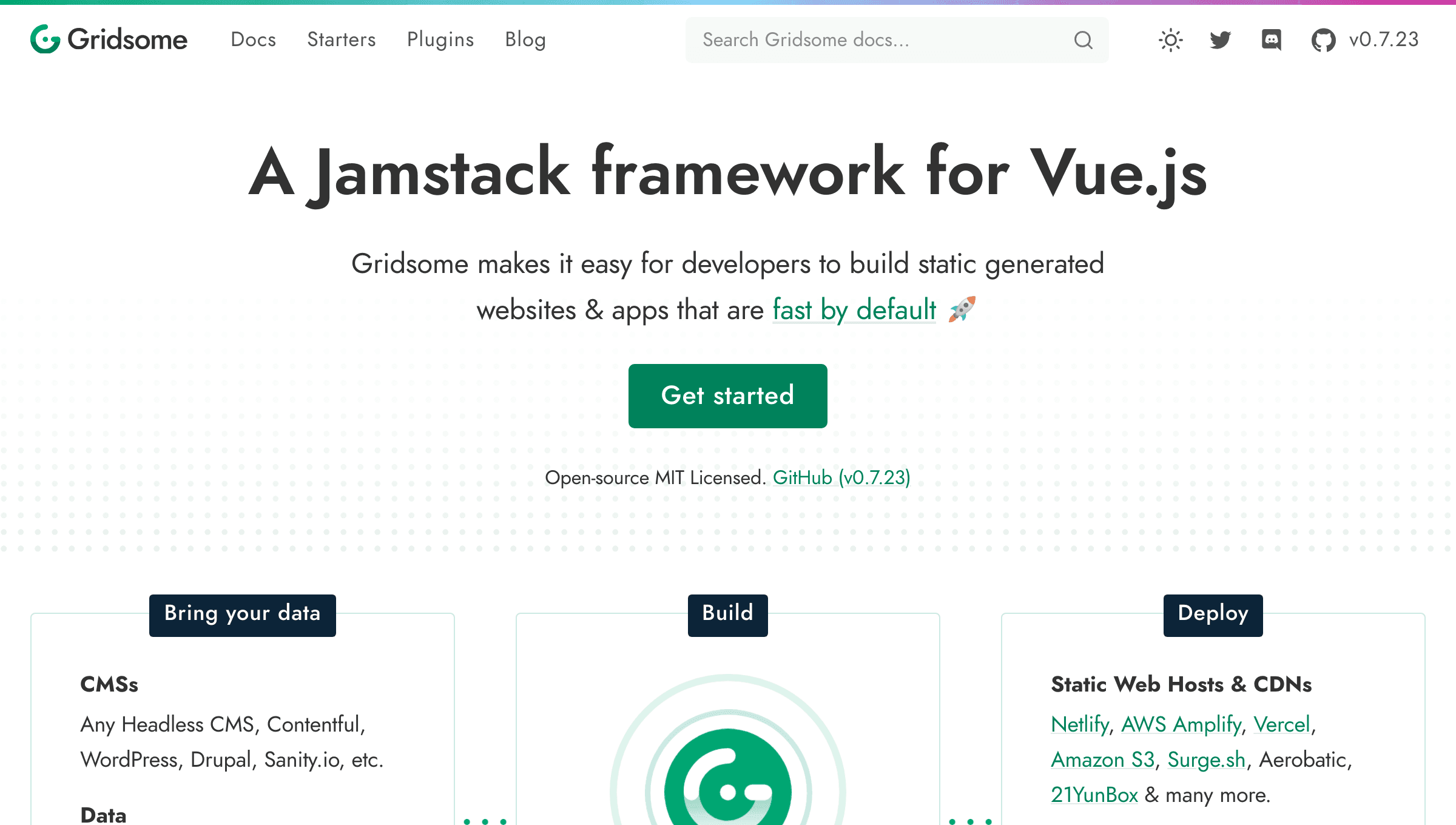
Task: Open the Netlify hosting link
Action: (x=1079, y=724)
